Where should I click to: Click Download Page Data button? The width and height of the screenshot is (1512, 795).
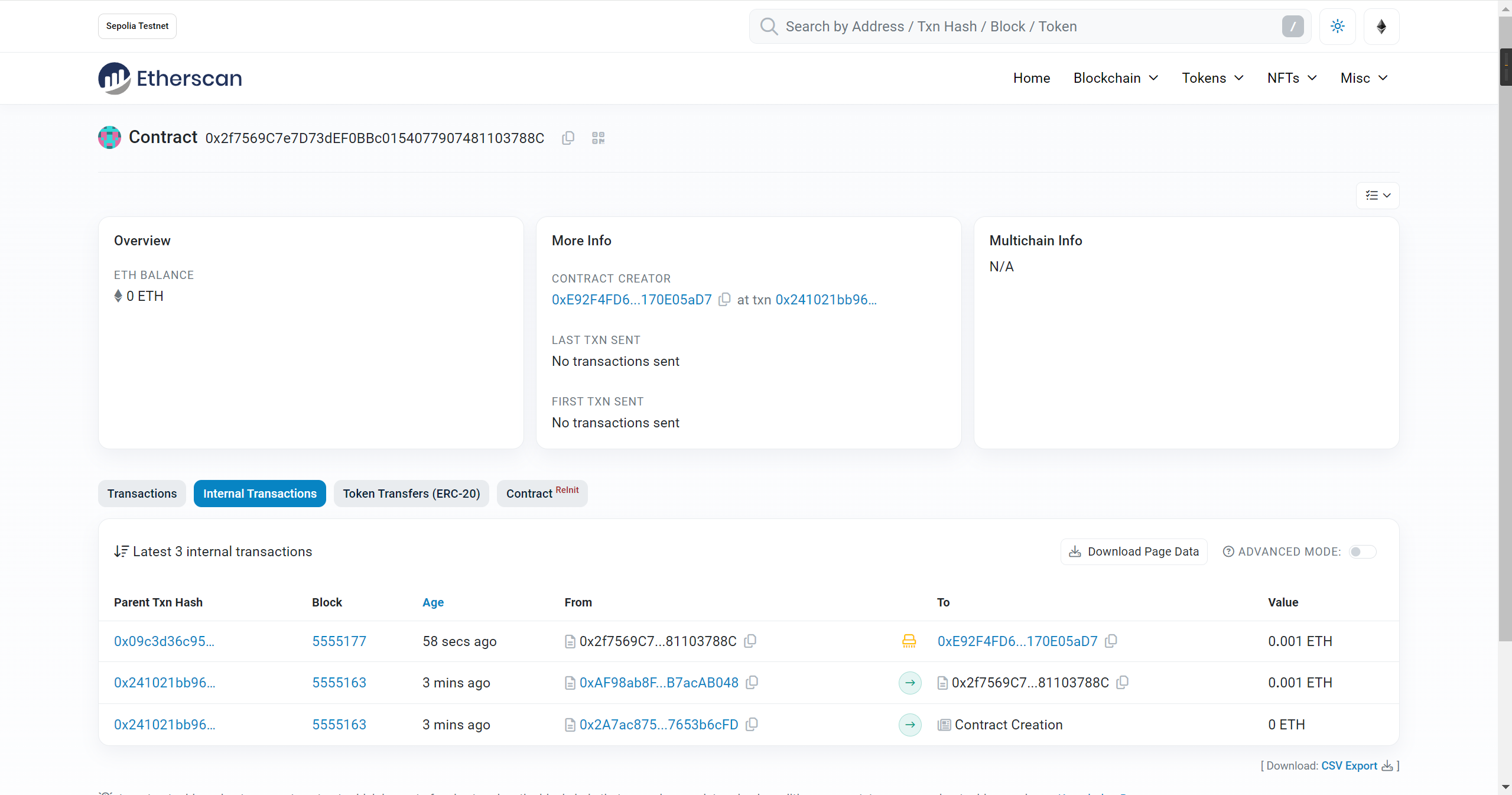[x=1134, y=551]
